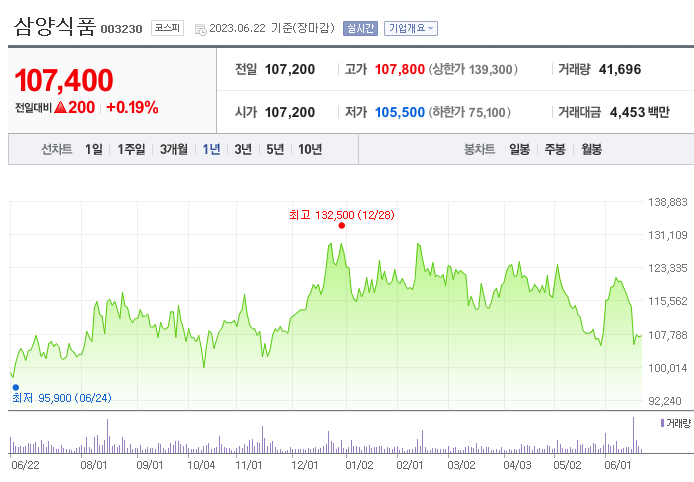Viewport: 694px width, 482px height.
Task: Click the 최저 95,900 (06/24) label
Action: point(62,398)
